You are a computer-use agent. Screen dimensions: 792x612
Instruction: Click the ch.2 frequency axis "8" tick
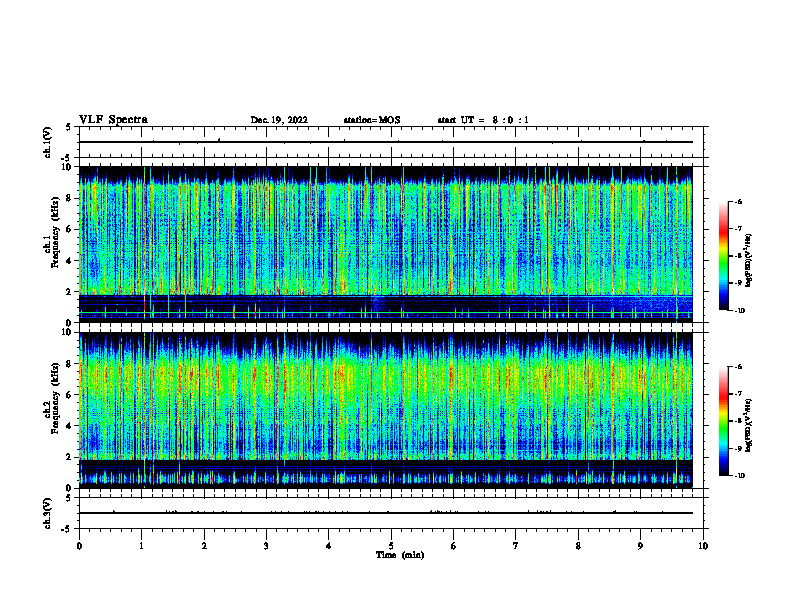69,364
